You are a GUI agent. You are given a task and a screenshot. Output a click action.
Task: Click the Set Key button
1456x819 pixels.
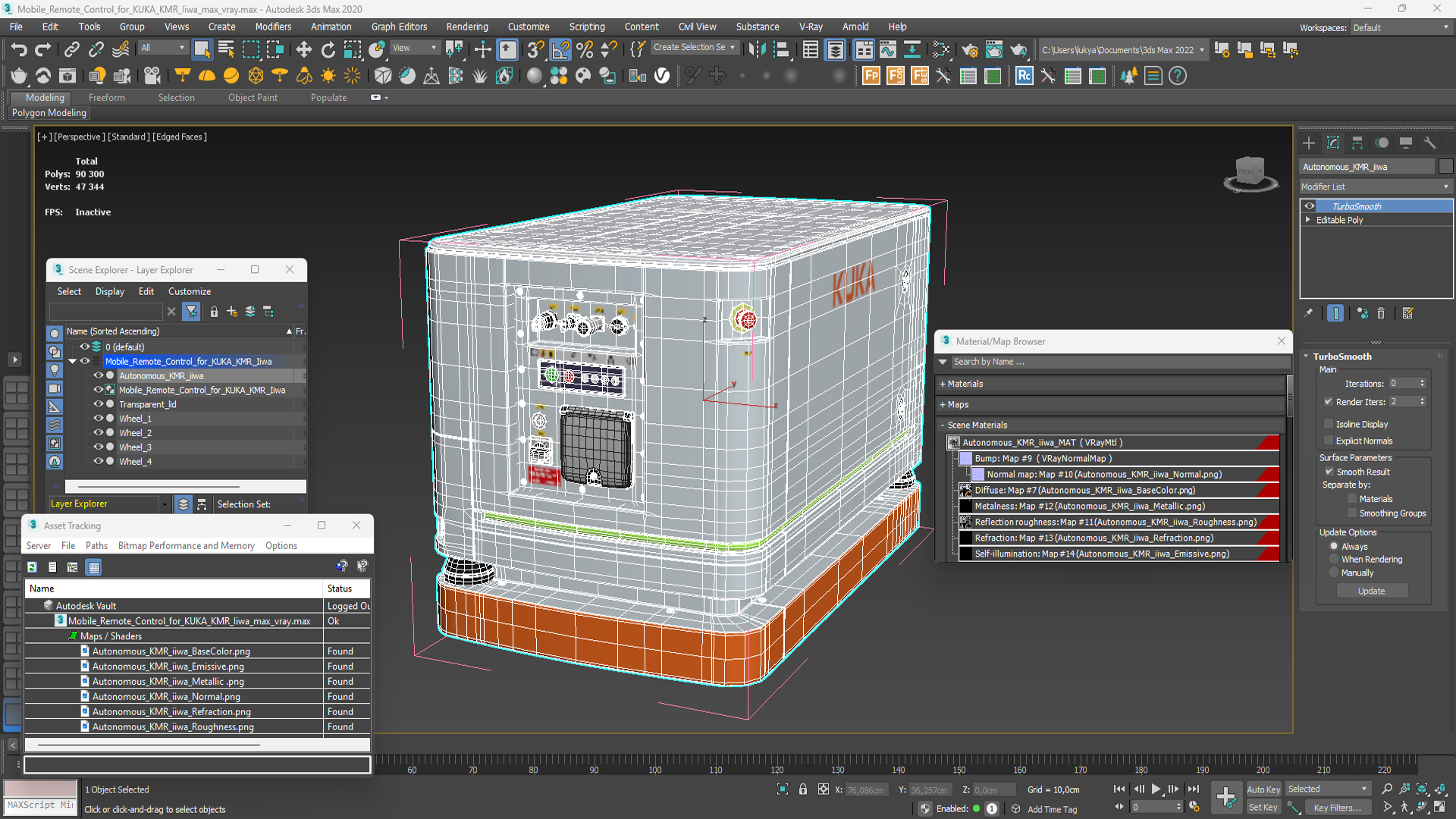click(x=1263, y=808)
